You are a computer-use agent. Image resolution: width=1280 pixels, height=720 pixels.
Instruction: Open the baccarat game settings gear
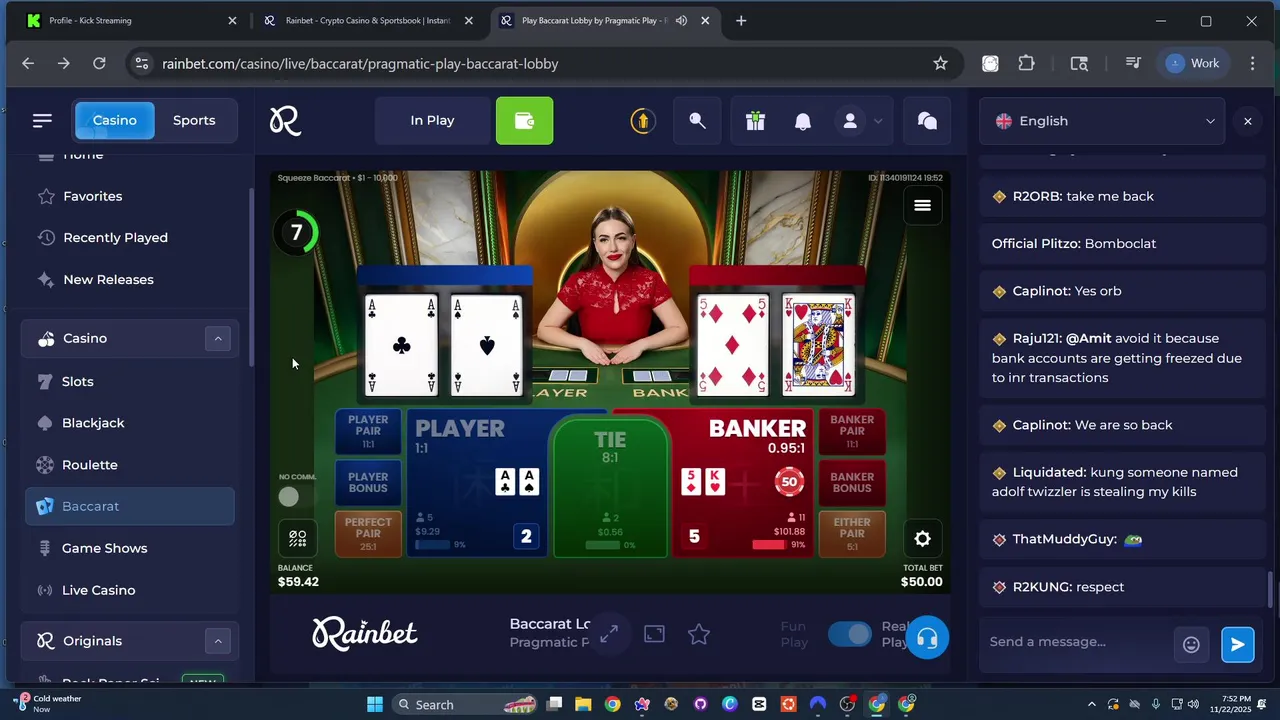tap(922, 539)
